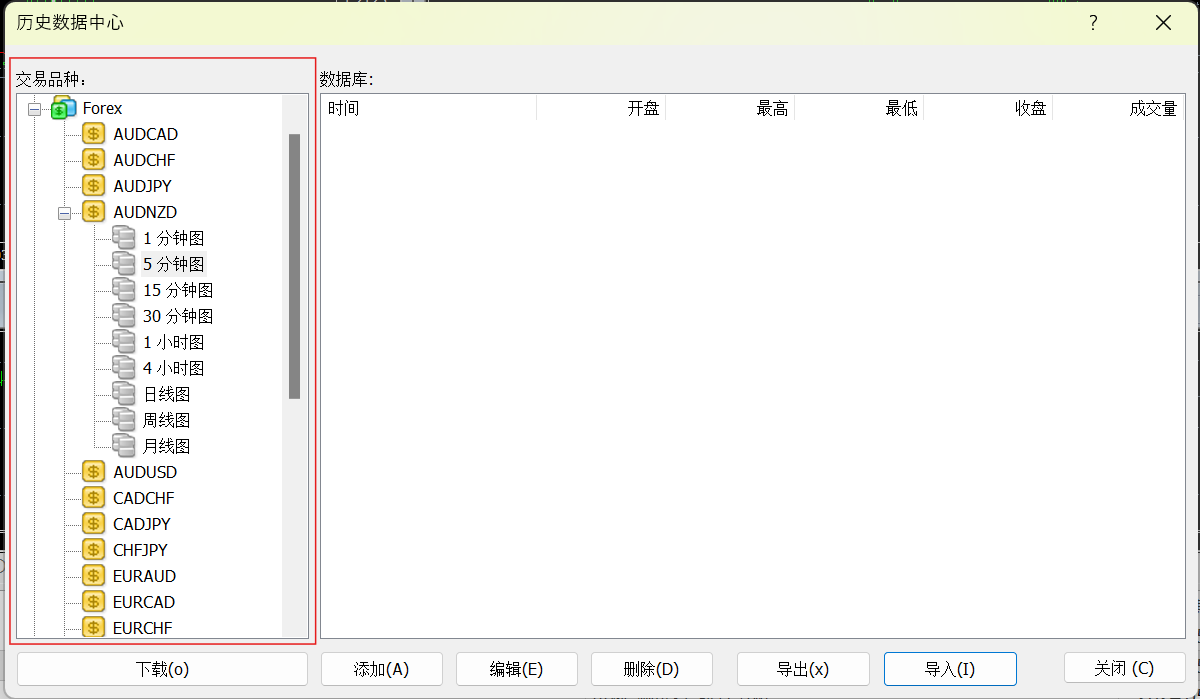Click the dialog help question mark icon
This screenshot has width=1200, height=699.
[x=1092, y=22]
